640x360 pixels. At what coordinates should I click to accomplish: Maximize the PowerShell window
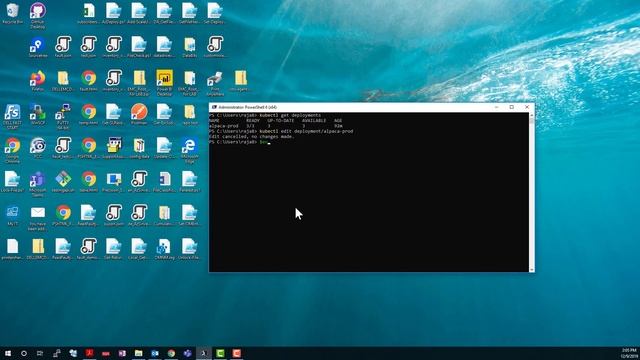coord(512,107)
